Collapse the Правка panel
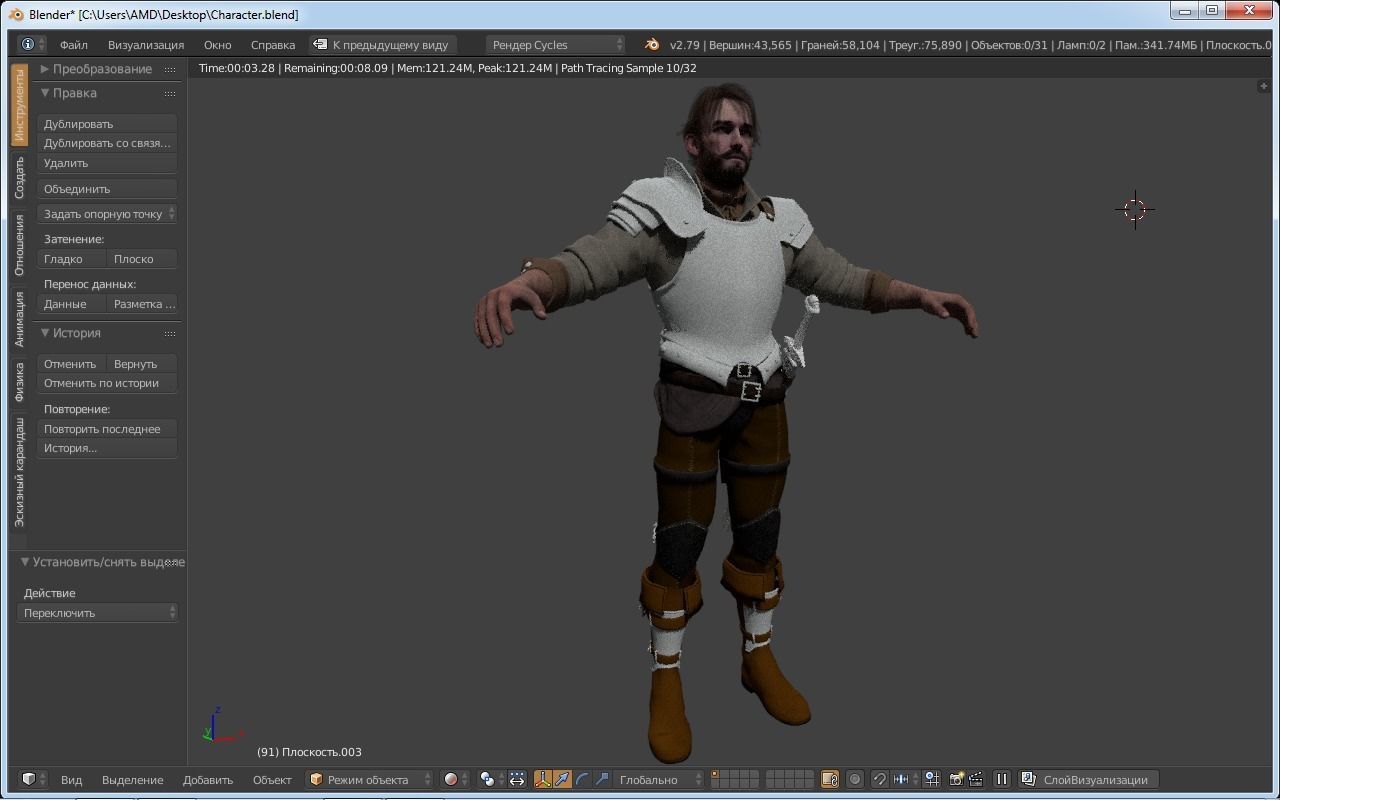This screenshot has height=800, width=1380. [69, 93]
